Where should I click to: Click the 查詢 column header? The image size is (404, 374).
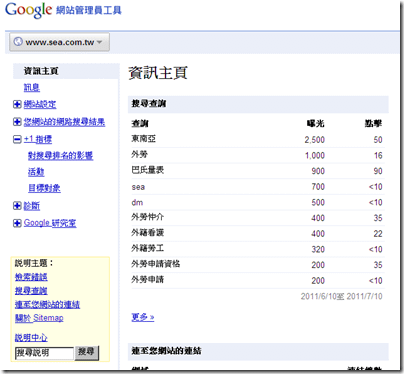click(x=140, y=124)
